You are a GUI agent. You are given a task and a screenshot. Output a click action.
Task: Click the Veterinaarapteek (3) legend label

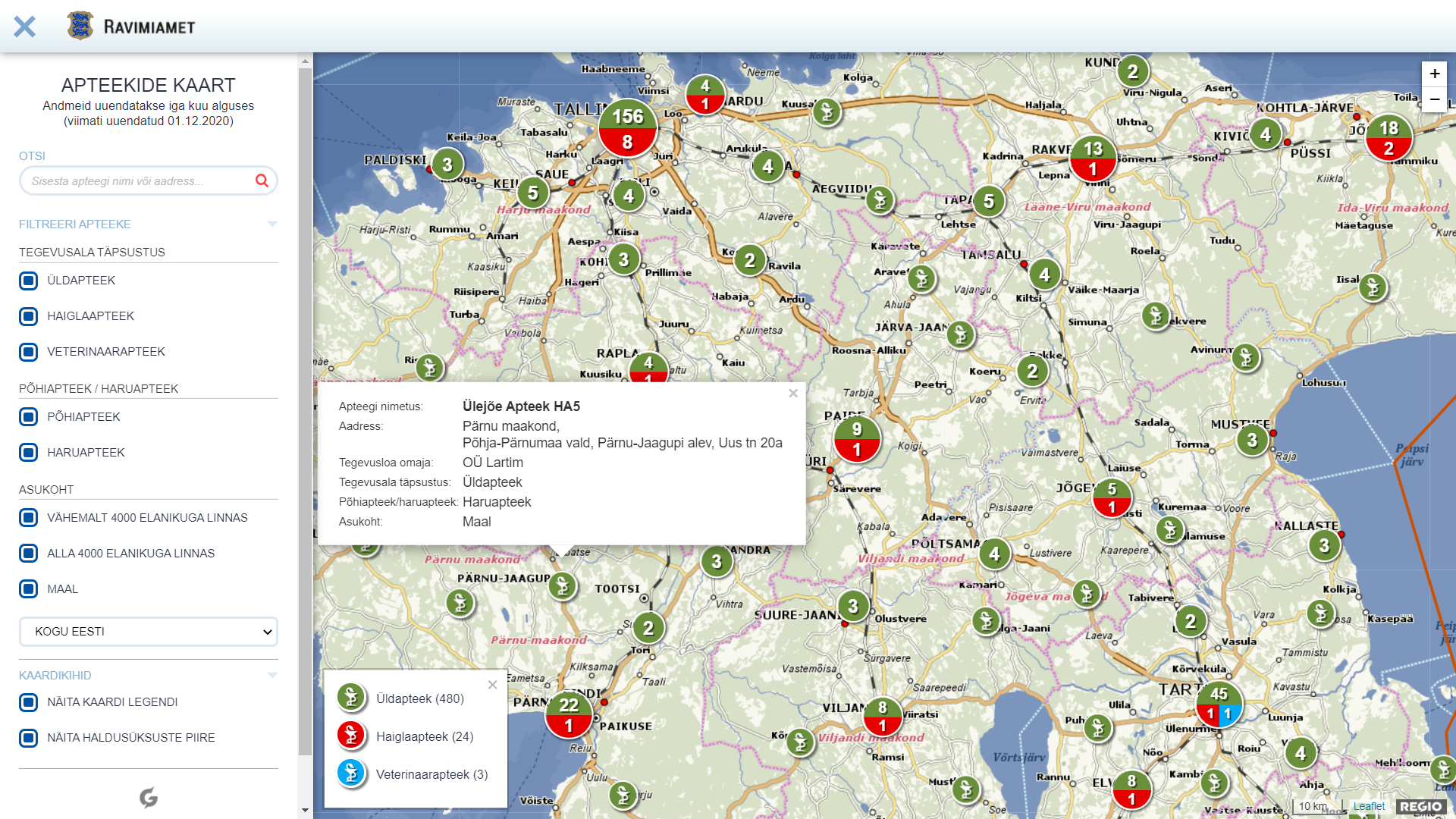coord(432,774)
